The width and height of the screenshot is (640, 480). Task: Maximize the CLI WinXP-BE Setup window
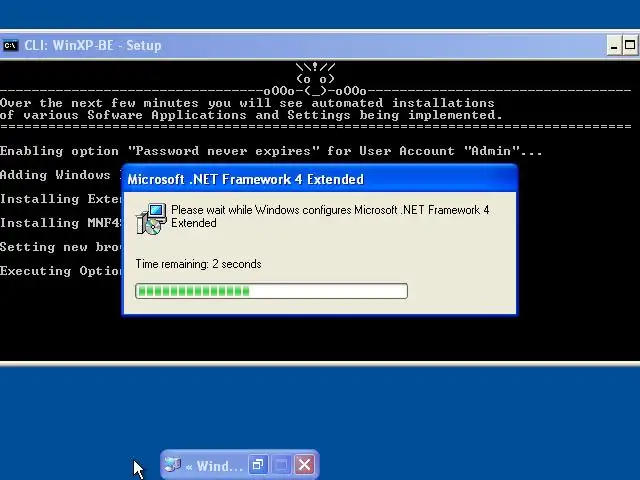630,45
